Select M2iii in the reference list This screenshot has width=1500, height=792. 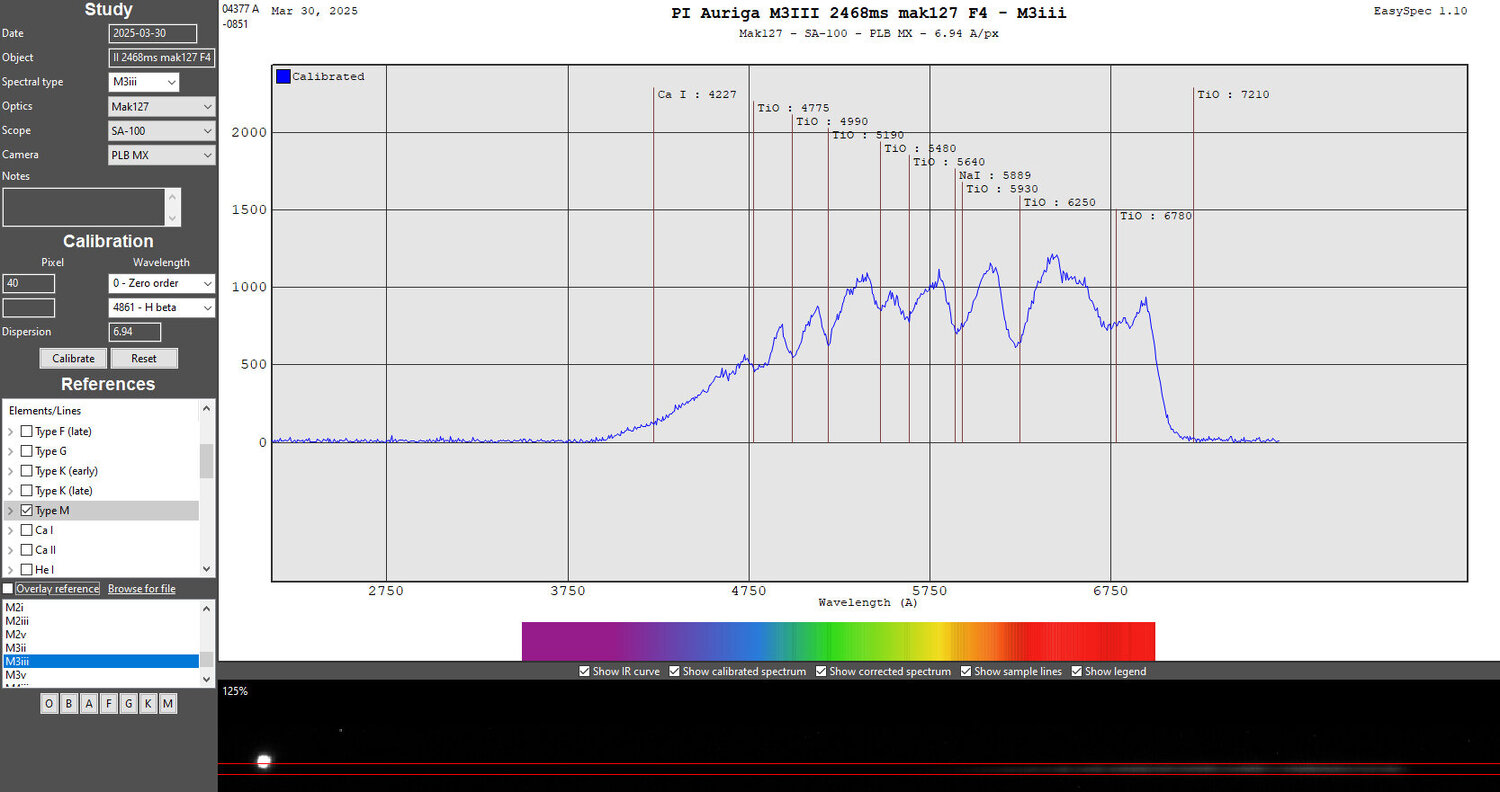[100, 621]
